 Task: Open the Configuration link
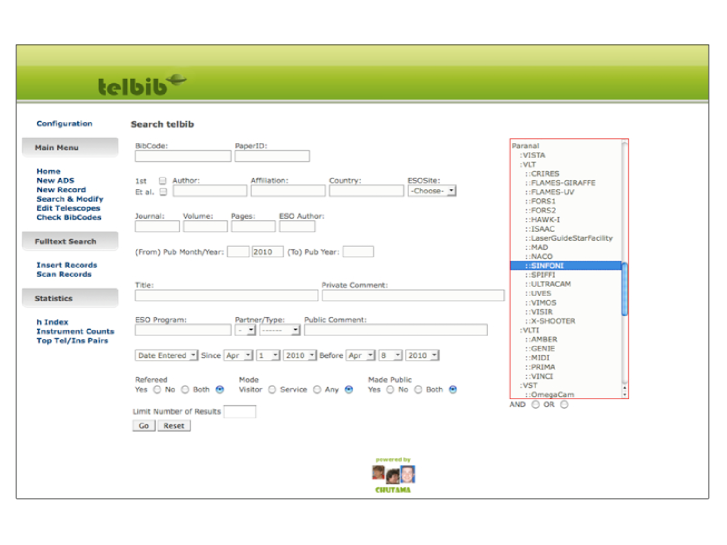(x=64, y=123)
